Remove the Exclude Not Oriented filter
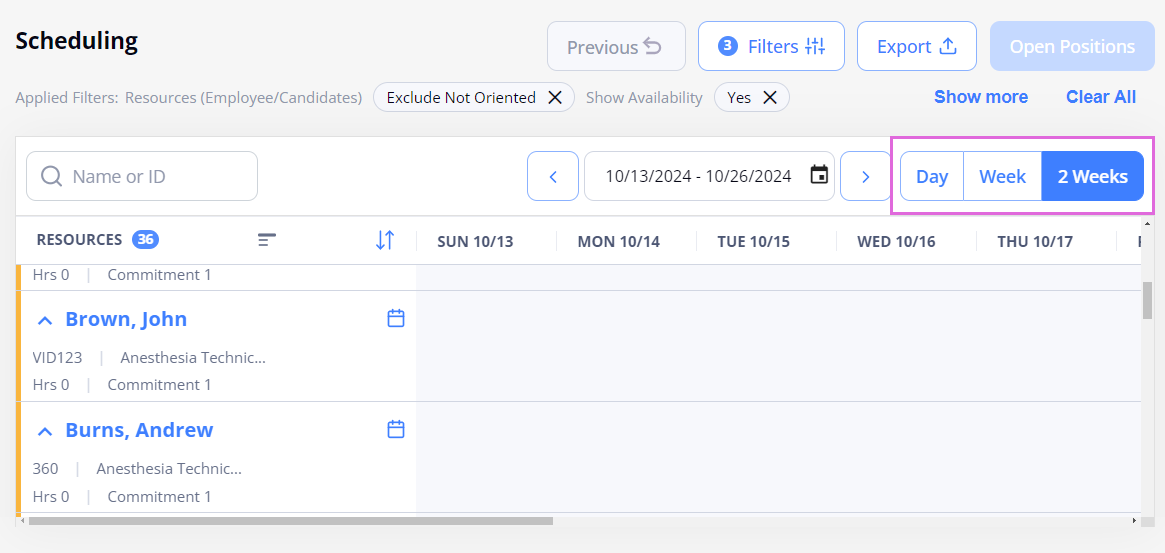 (554, 97)
